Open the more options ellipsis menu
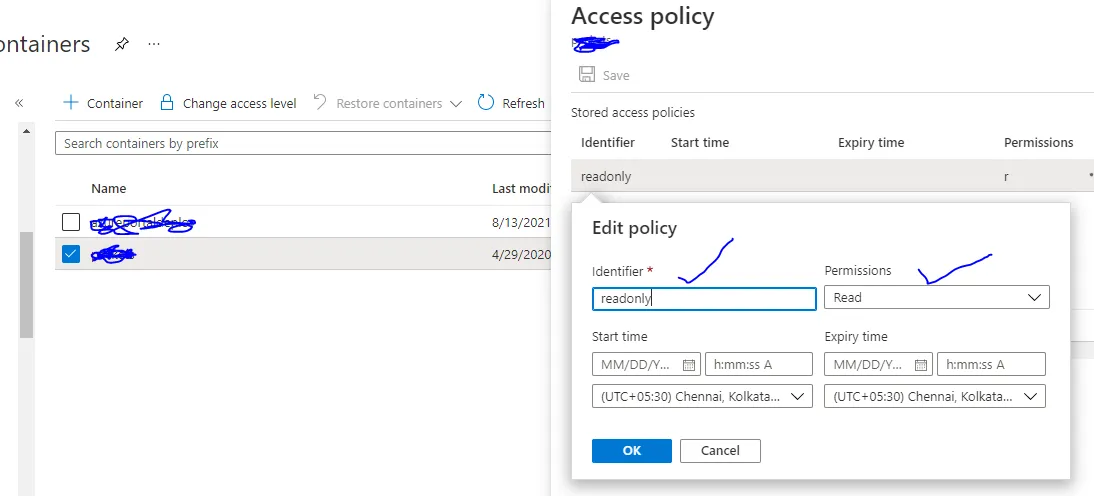The width and height of the screenshot is (1094, 496). point(154,44)
